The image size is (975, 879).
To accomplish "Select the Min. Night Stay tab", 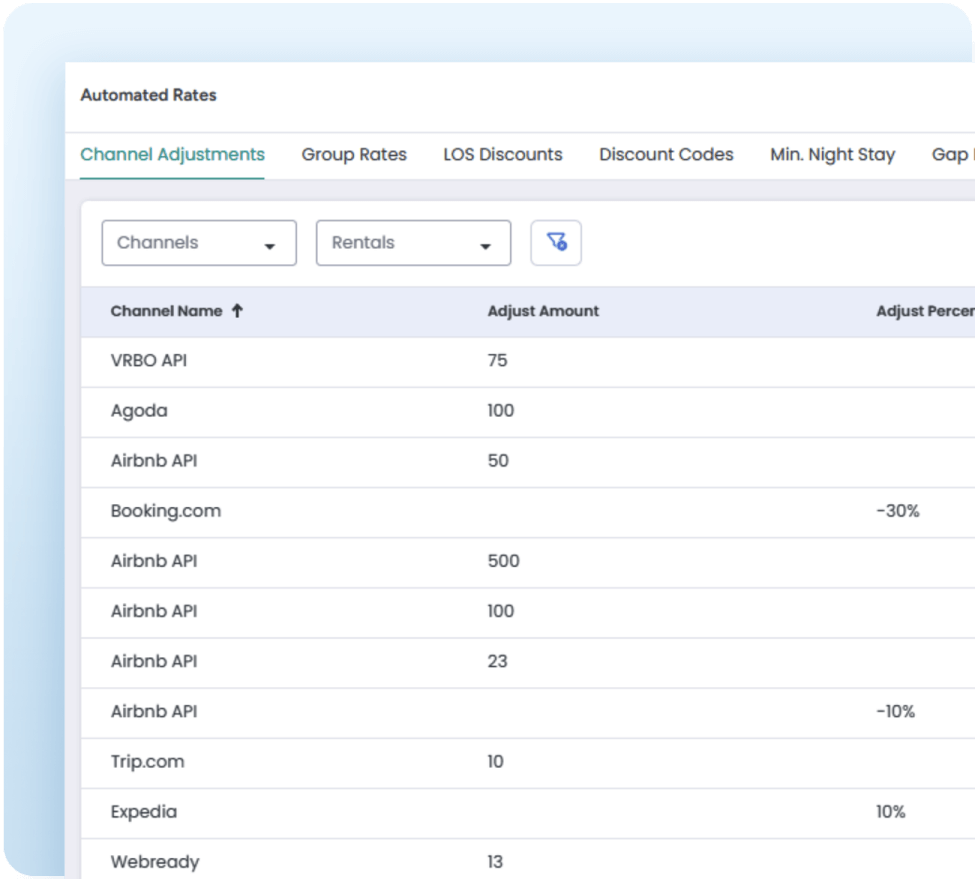I will tap(831, 154).
